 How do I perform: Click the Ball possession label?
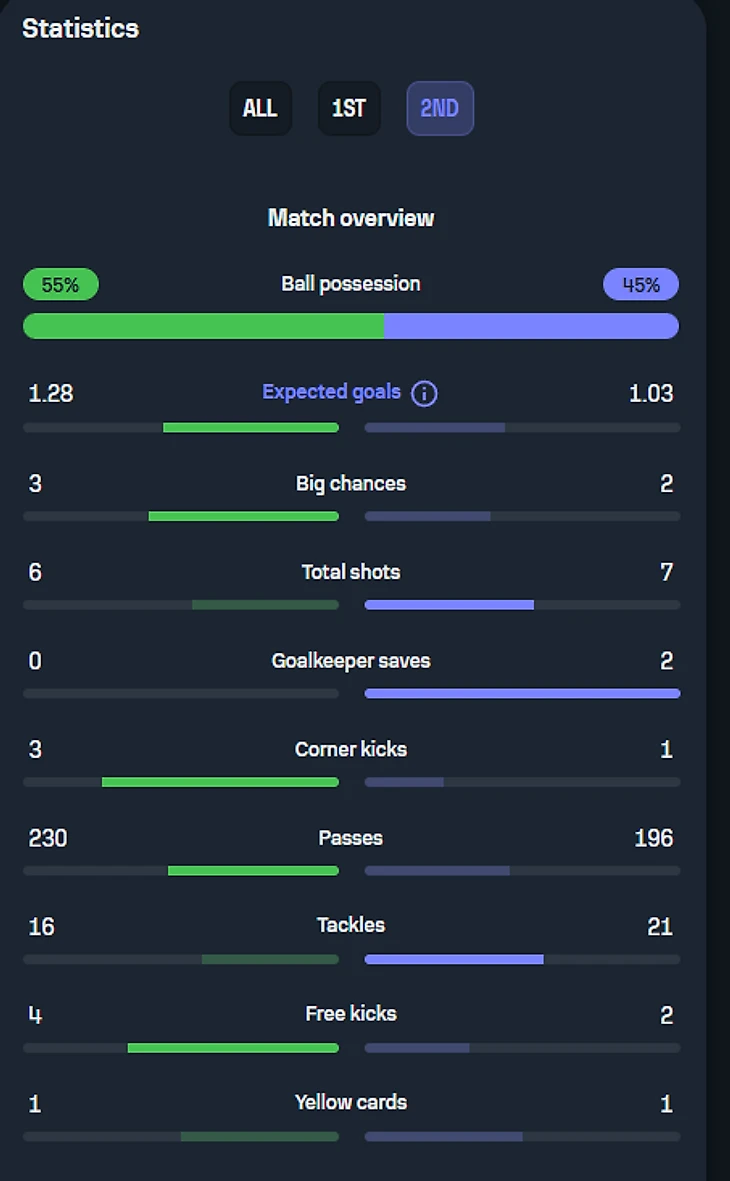pyautogui.click(x=351, y=284)
